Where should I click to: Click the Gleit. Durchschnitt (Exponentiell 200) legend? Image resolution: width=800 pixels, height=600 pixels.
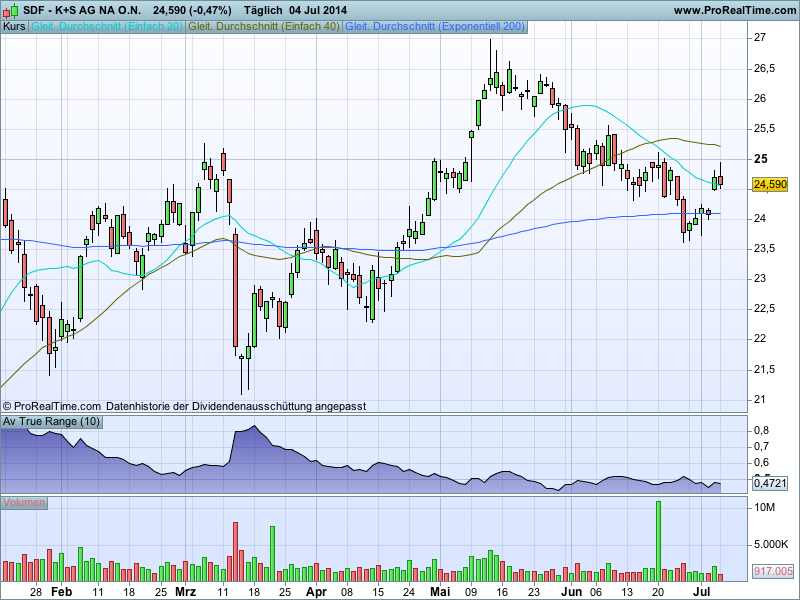[x=435, y=27]
